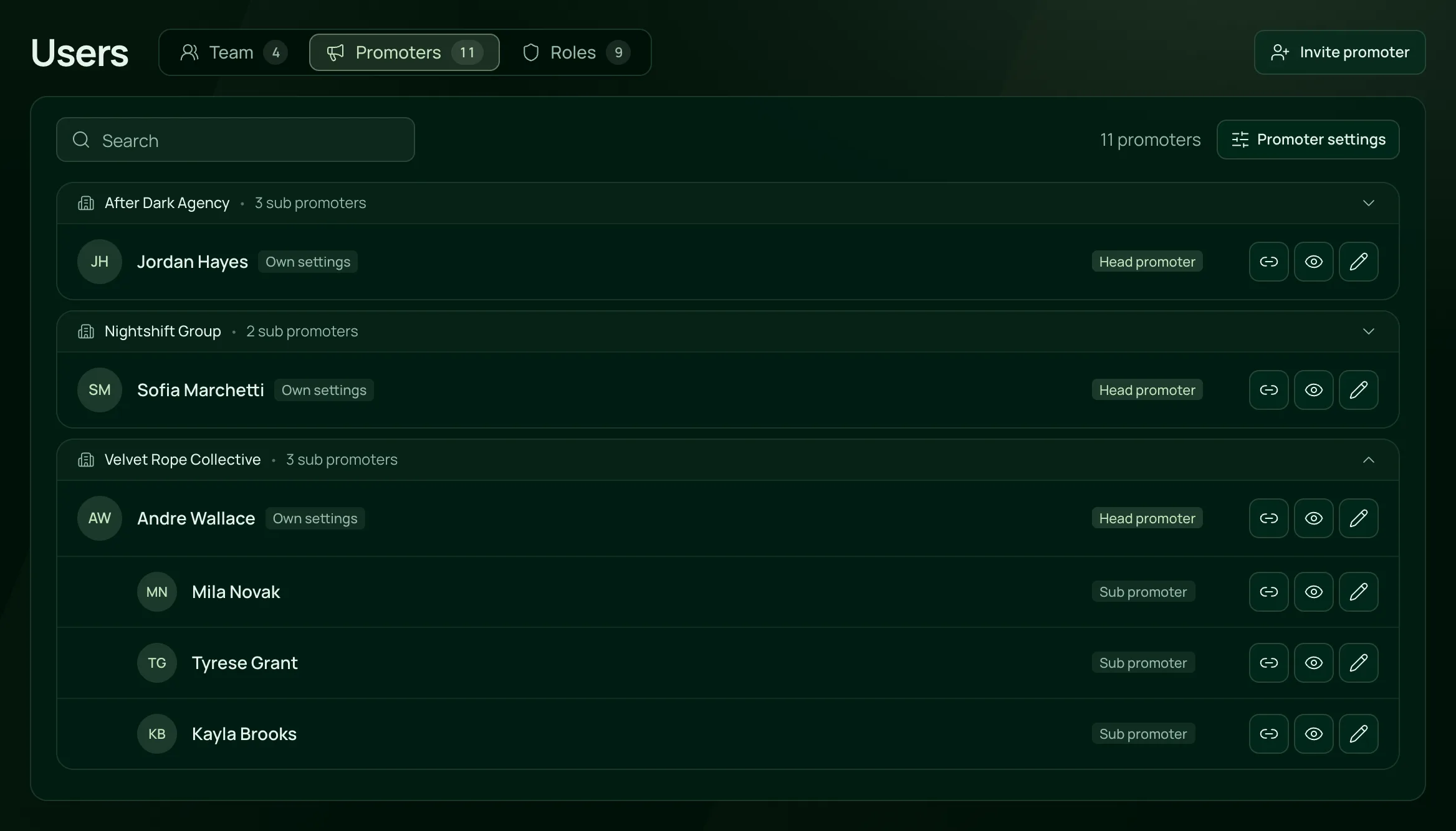Select the Promoters tab
This screenshot has height=831, width=1456.
point(404,52)
